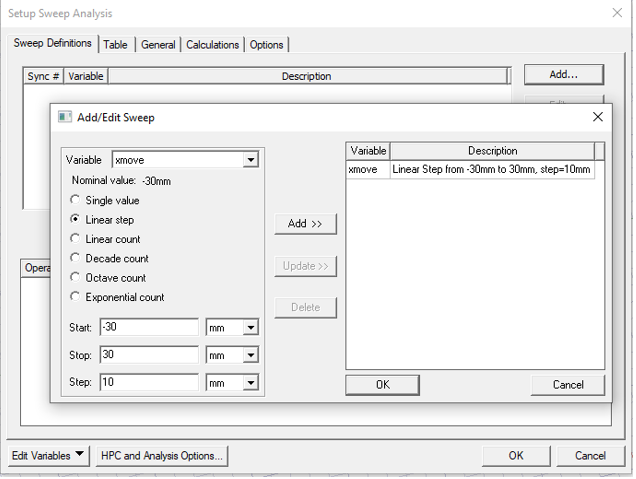The width and height of the screenshot is (636, 479).
Task: Choose the Decade count option
Action: (x=76, y=258)
